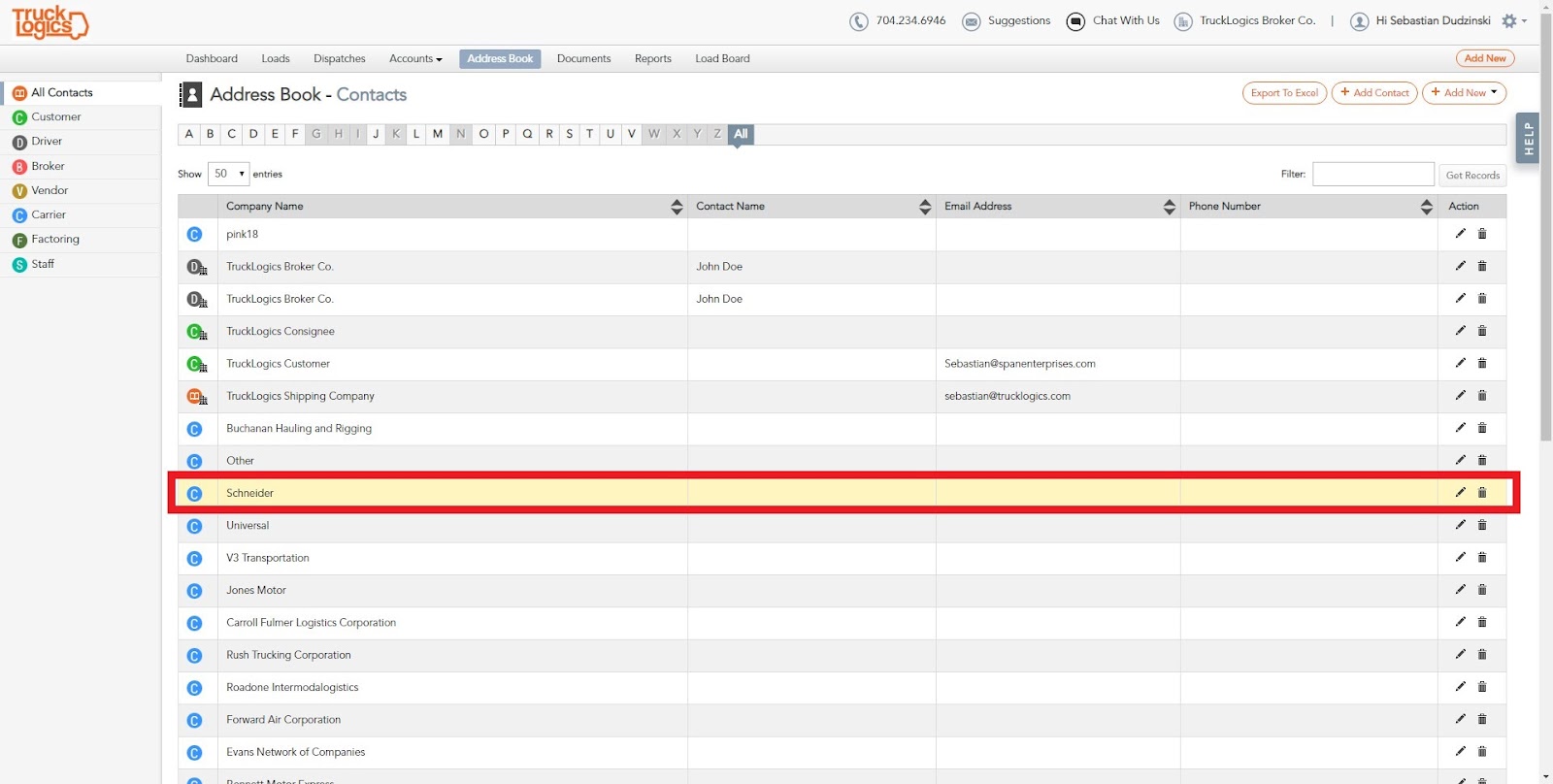Open the Chat With Us icon
Viewport: 1553px width, 784px height.
[1075, 21]
